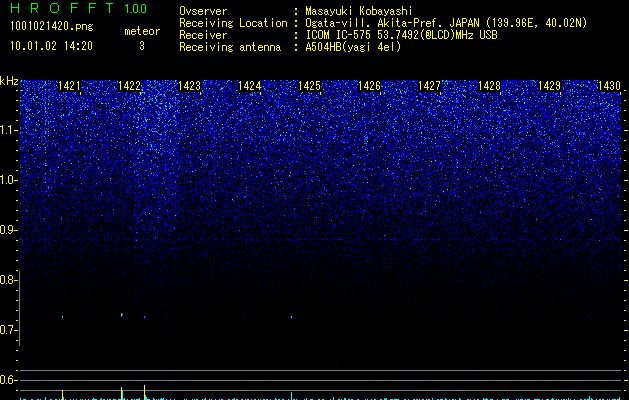
Task: Click the Ovserver field label
Action: point(203,11)
